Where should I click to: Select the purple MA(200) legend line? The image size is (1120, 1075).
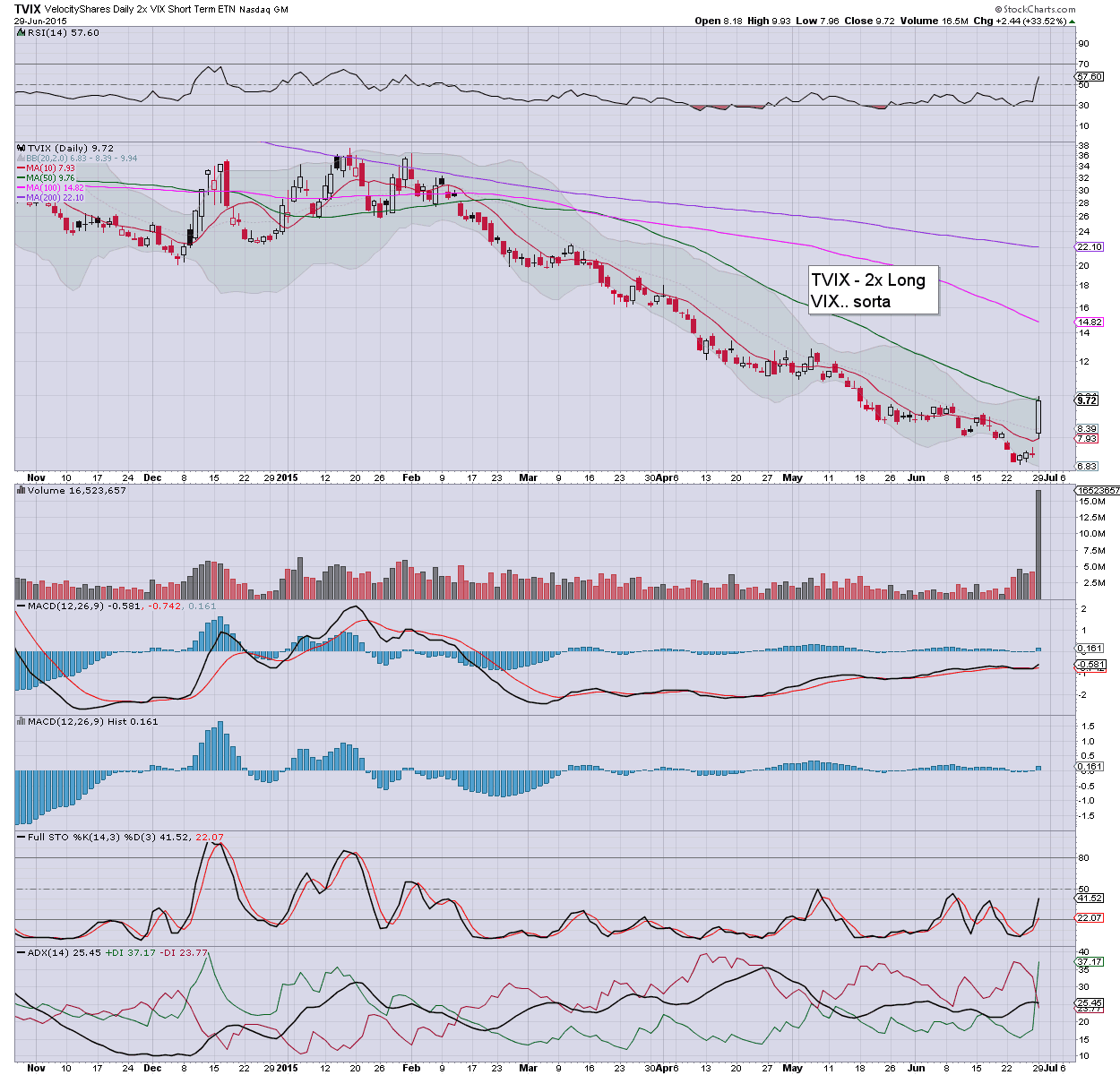click(x=51, y=197)
